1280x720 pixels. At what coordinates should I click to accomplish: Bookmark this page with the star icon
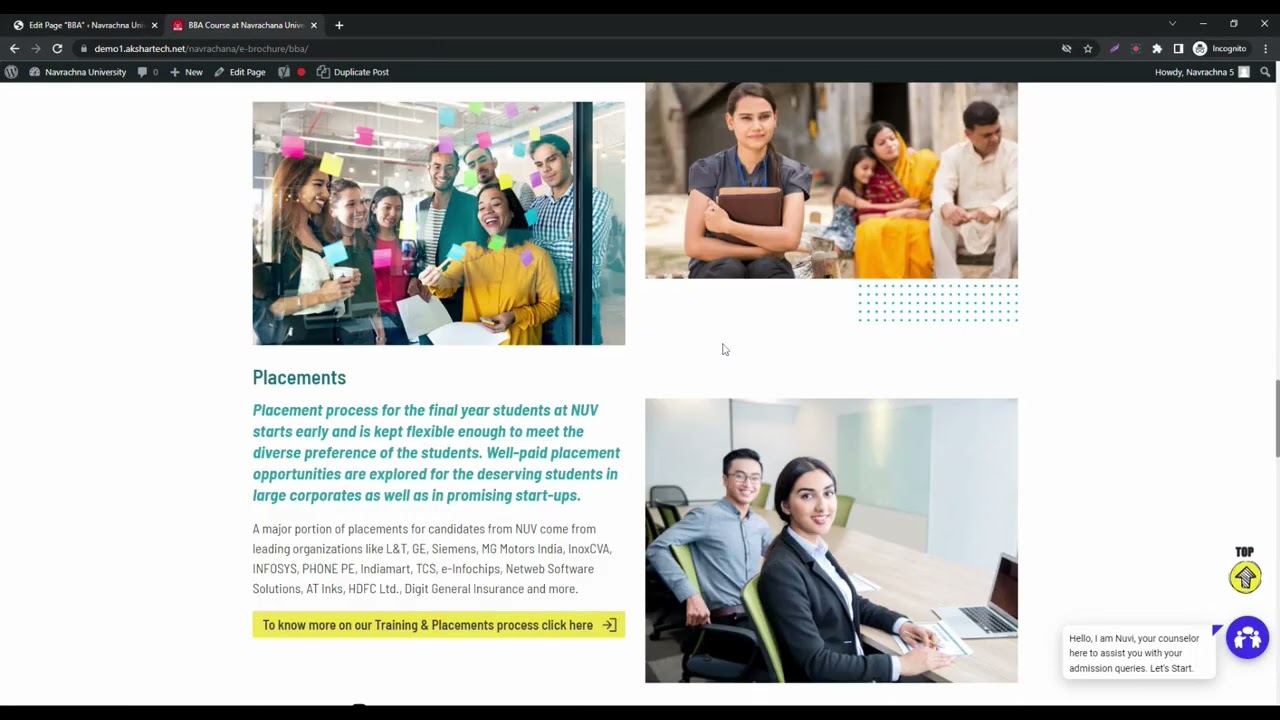tap(1087, 48)
